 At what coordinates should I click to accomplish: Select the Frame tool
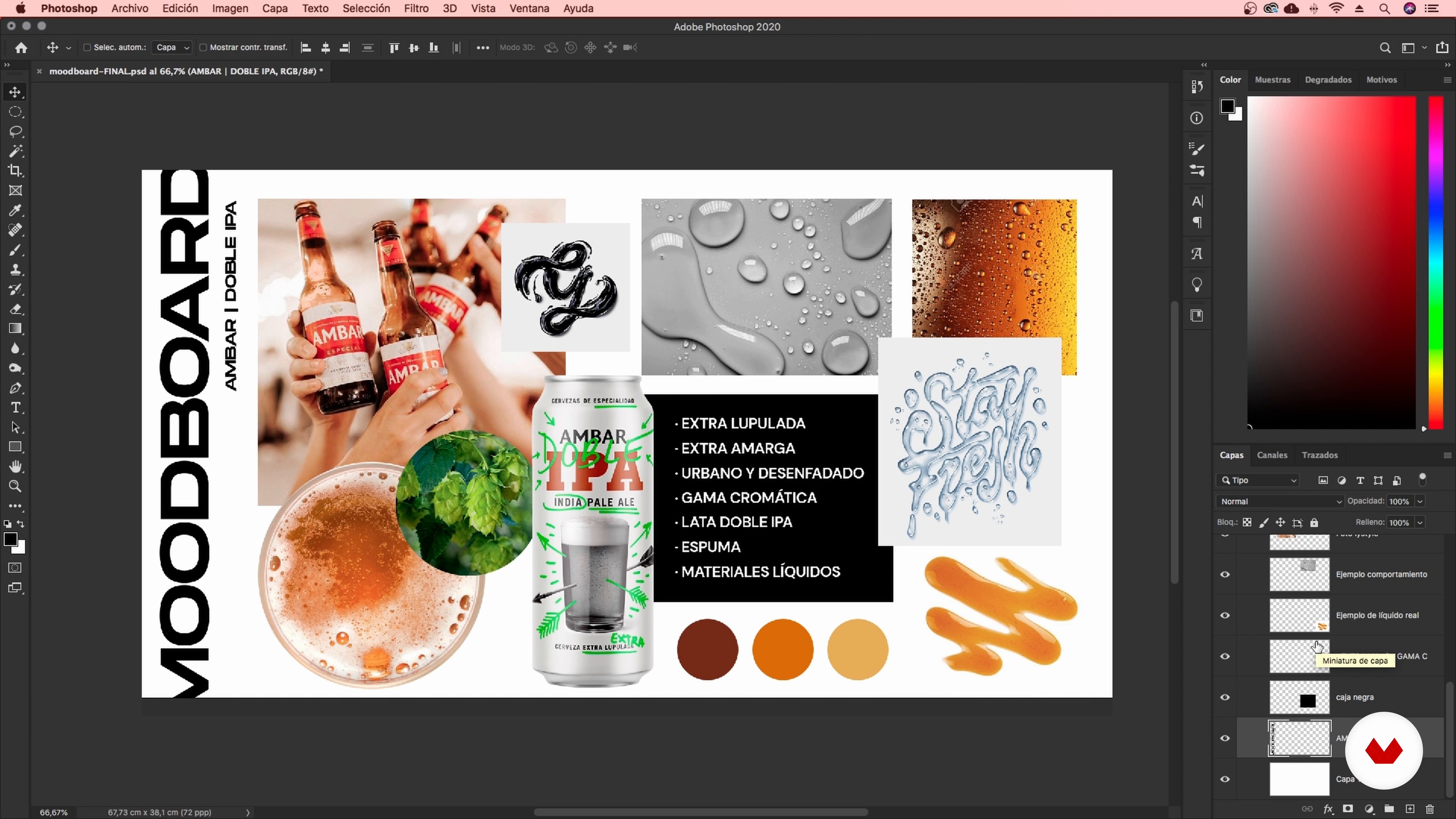point(15,190)
